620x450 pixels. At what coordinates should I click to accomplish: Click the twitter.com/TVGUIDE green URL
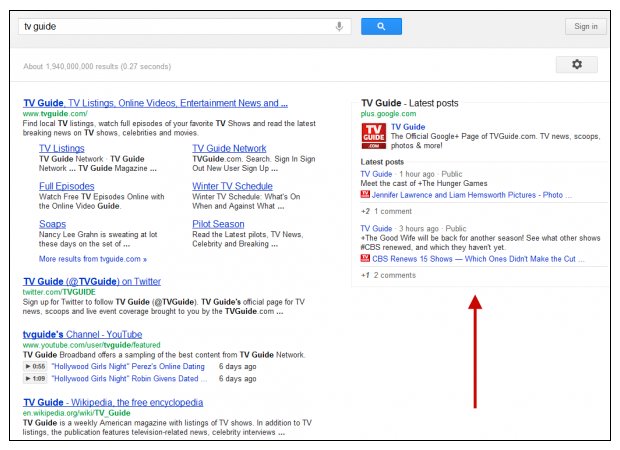click(x=59, y=292)
